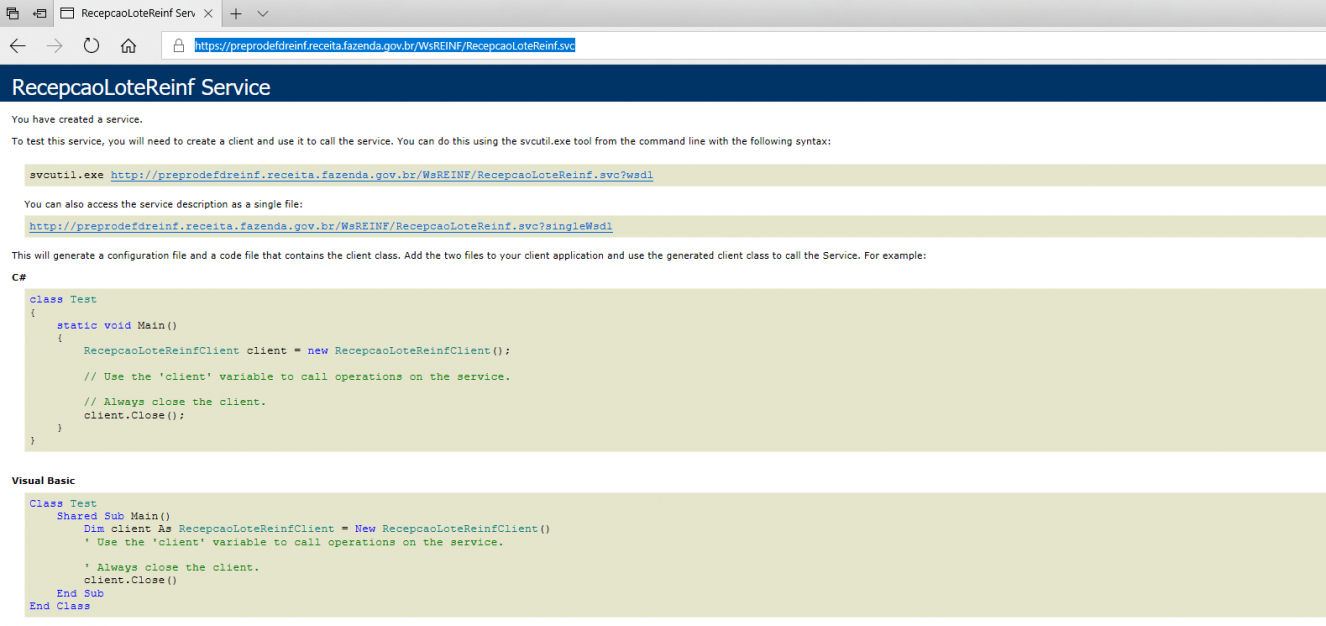Set these tabs aside icon

point(39,14)
